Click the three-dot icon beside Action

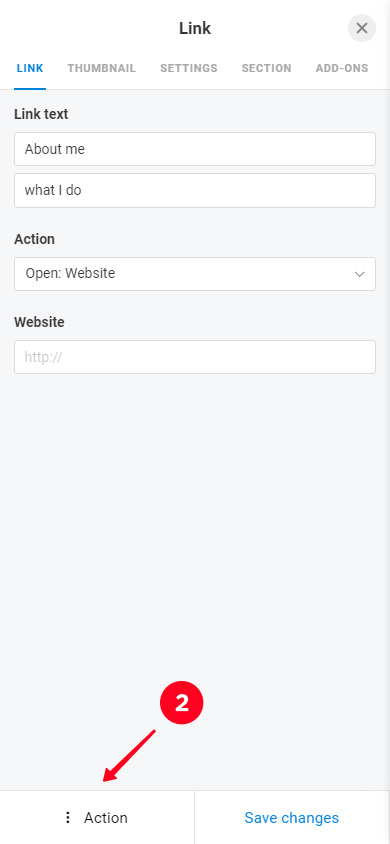click(x=68, y=818)
